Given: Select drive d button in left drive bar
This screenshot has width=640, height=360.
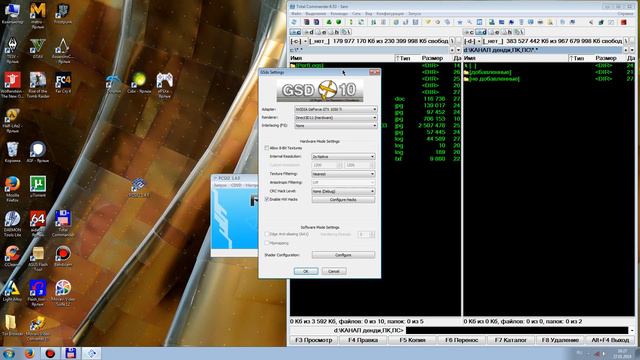Looking at the screenshot, I should pyautogui.click(x=309, y=32).
